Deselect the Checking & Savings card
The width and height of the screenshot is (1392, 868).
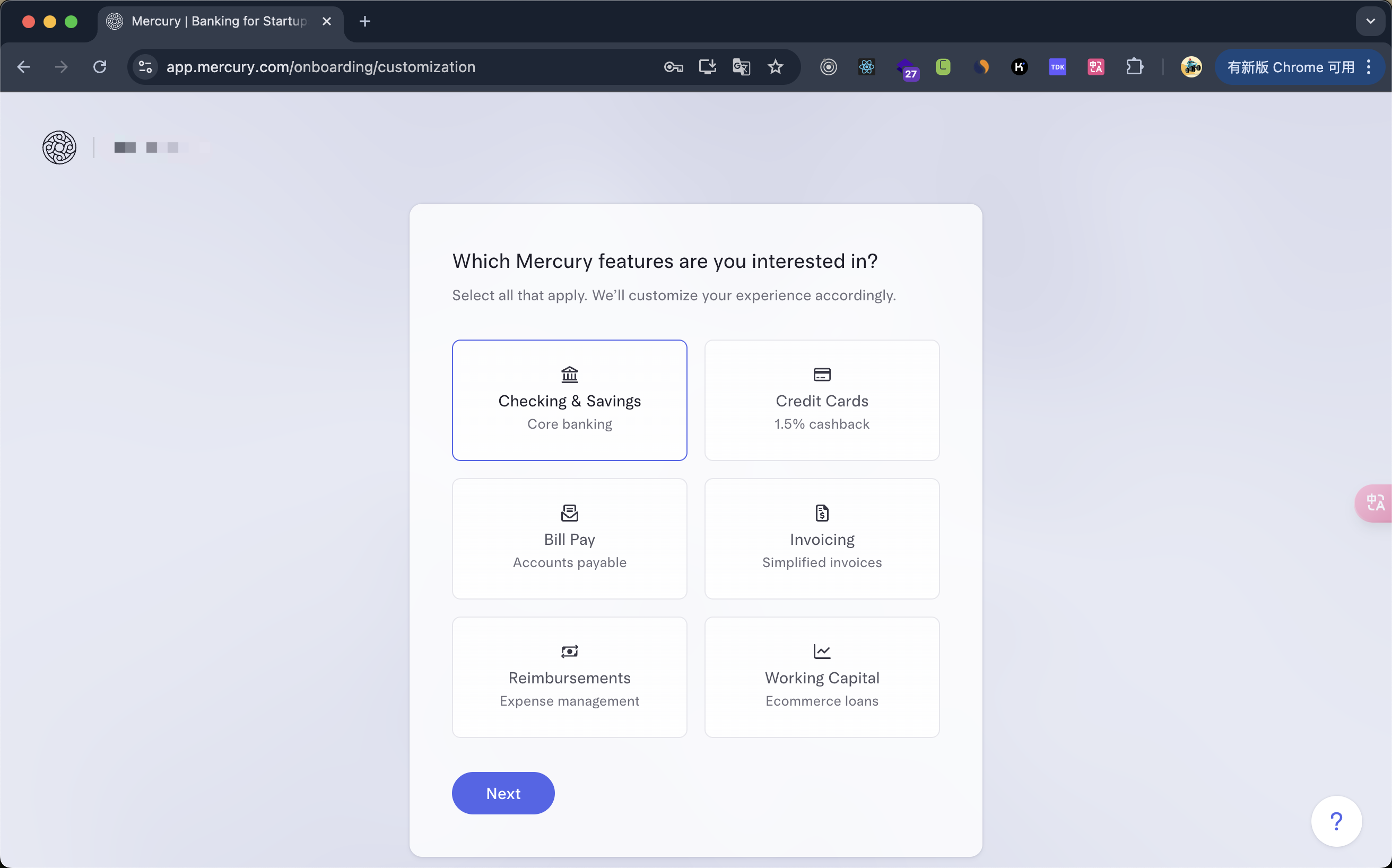569,400
